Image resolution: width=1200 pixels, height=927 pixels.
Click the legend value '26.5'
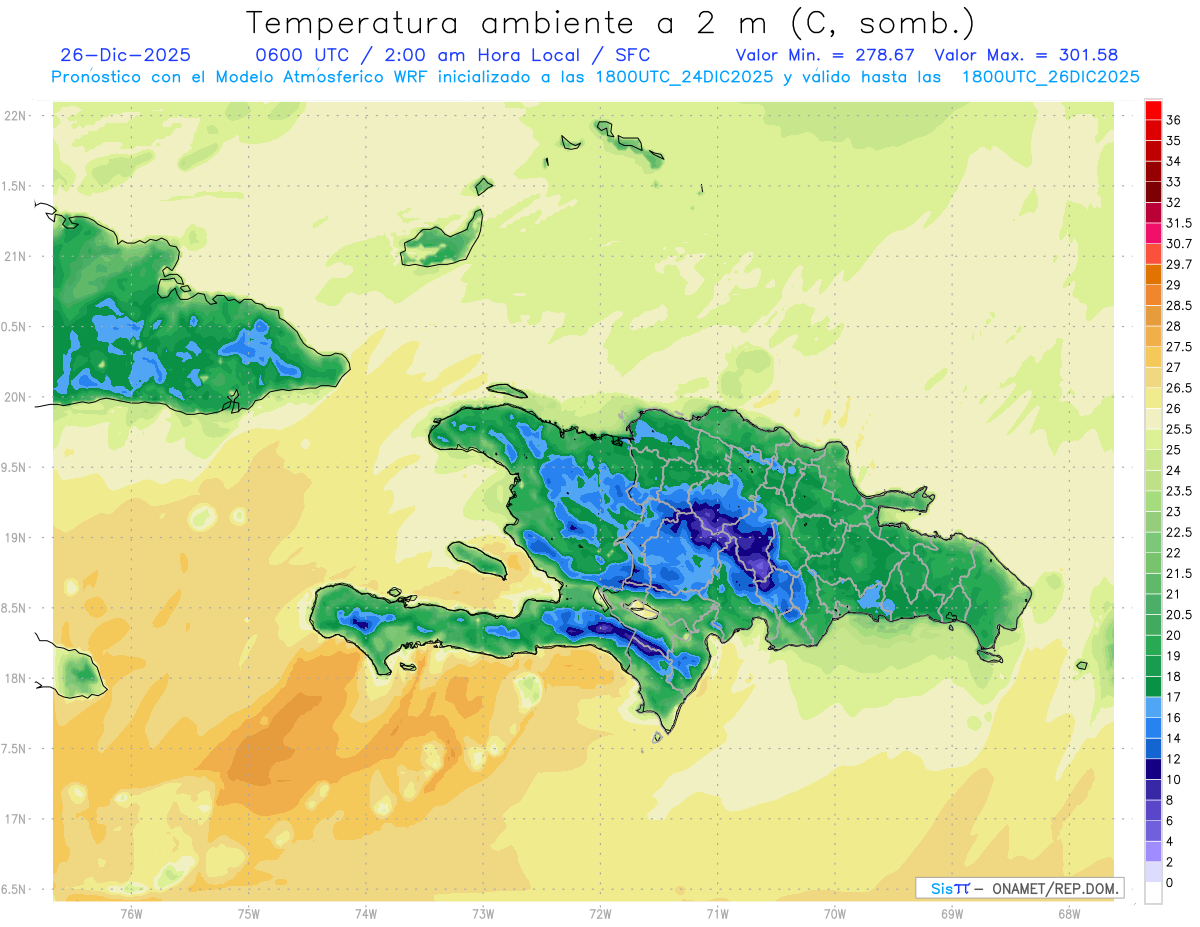(x=1179, y=388)
